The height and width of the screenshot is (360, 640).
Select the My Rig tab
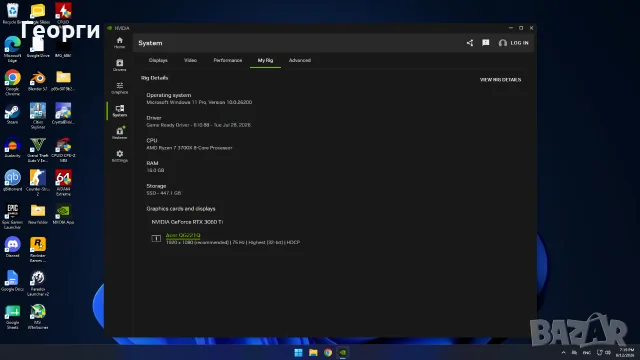click(265, 60)
